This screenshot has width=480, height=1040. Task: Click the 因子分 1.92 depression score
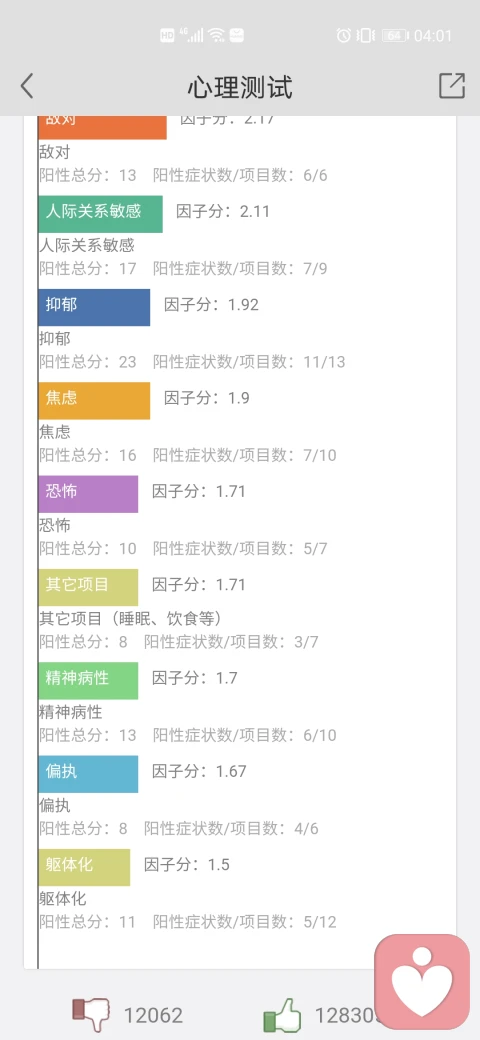click(x=211, y=305)
